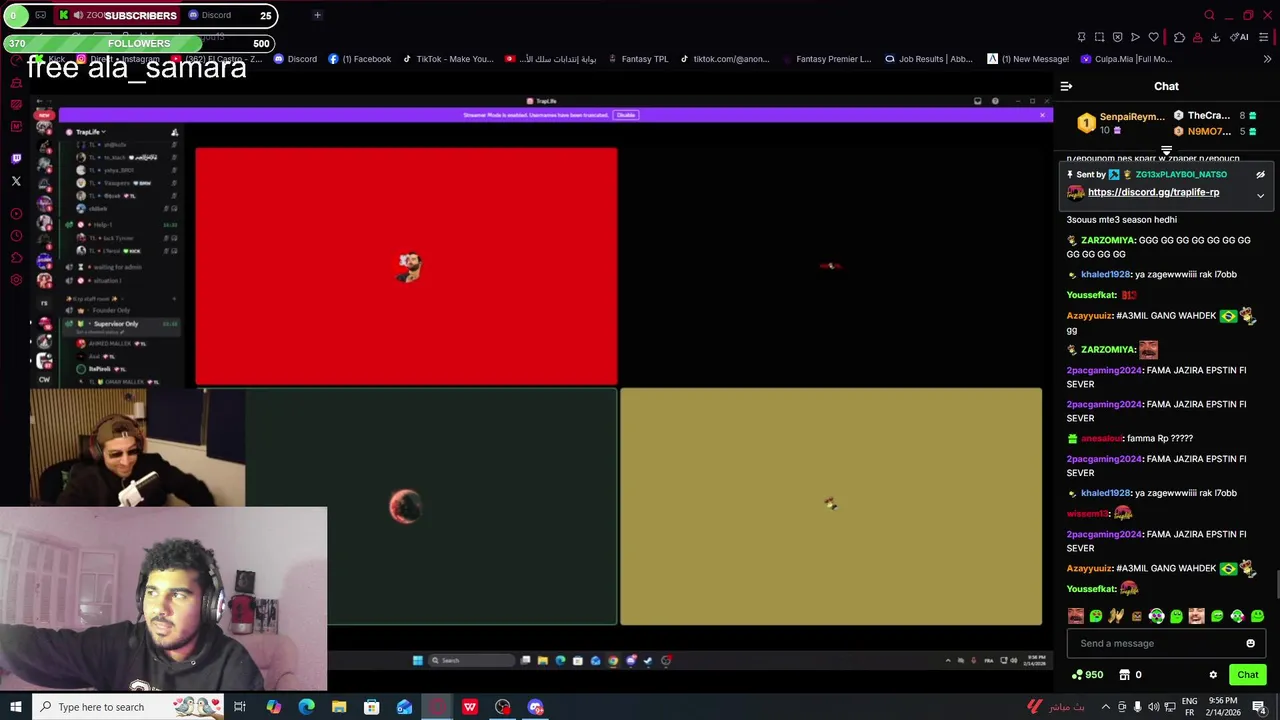Open the shop icon next to 0
1280x720 pixels.
click(x=1124, y=675)
